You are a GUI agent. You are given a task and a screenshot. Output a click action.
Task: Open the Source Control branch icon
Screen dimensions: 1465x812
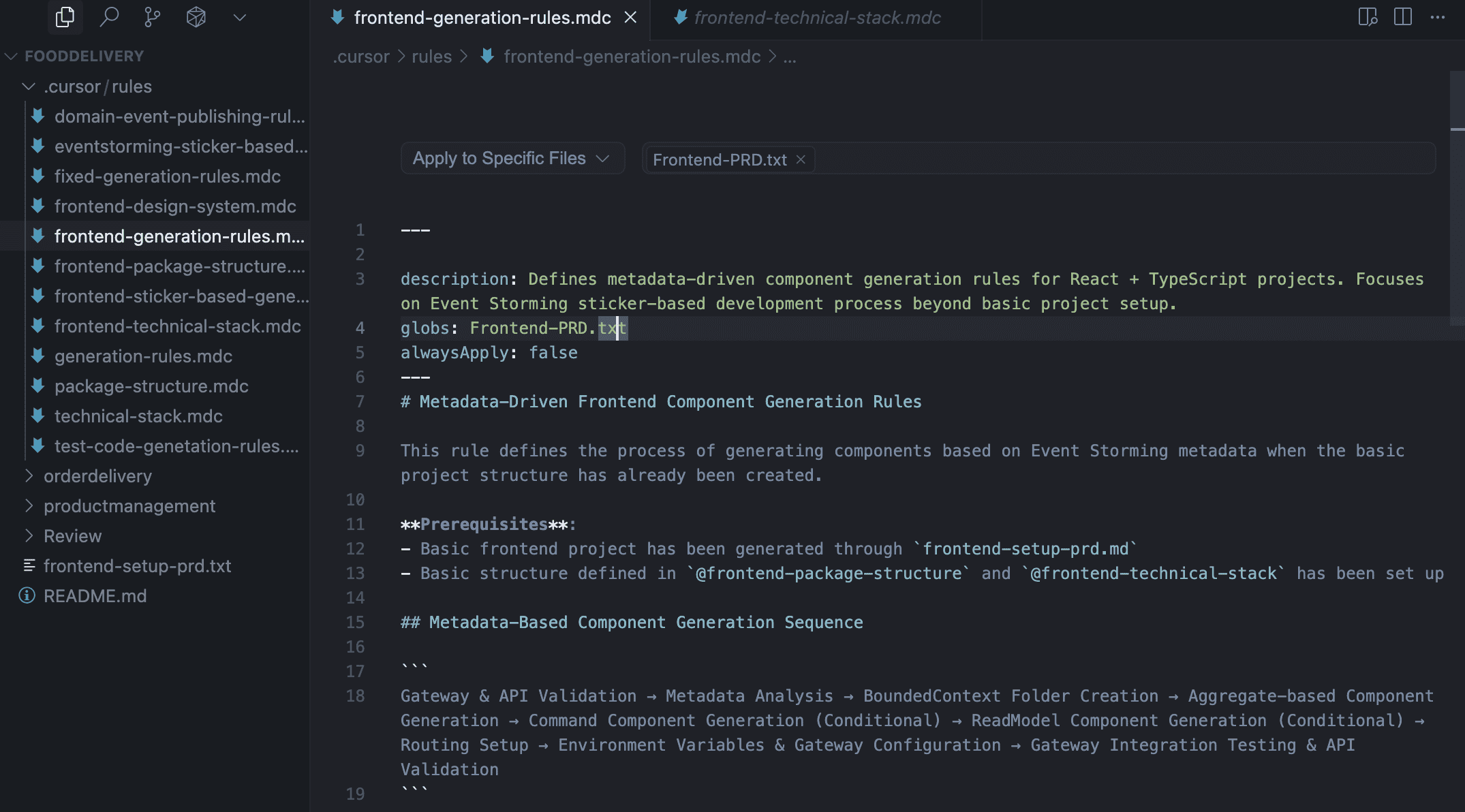click(153, 17)
